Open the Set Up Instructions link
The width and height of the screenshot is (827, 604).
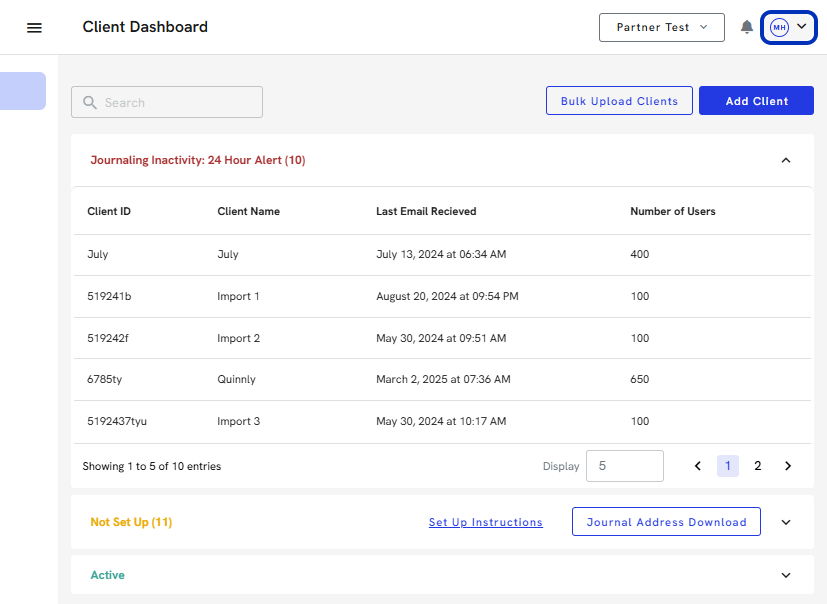[x=485, y=522]
